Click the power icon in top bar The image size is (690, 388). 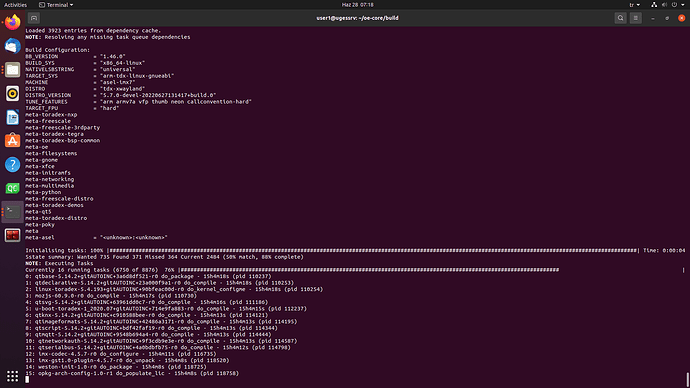tap(674, 5)
